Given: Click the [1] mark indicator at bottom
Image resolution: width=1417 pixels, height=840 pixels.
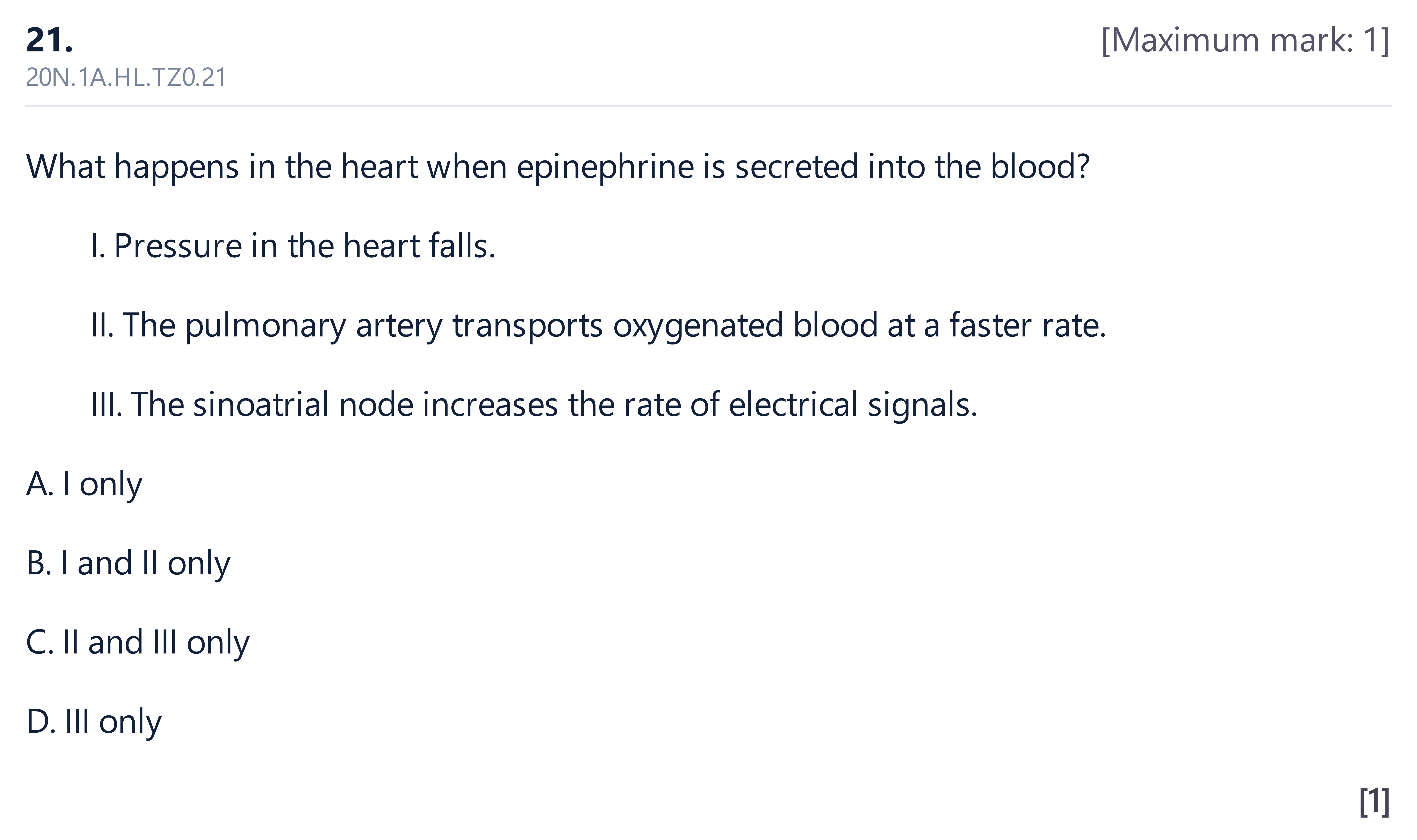Looking at the screenshot, I should pos(1374,802).
